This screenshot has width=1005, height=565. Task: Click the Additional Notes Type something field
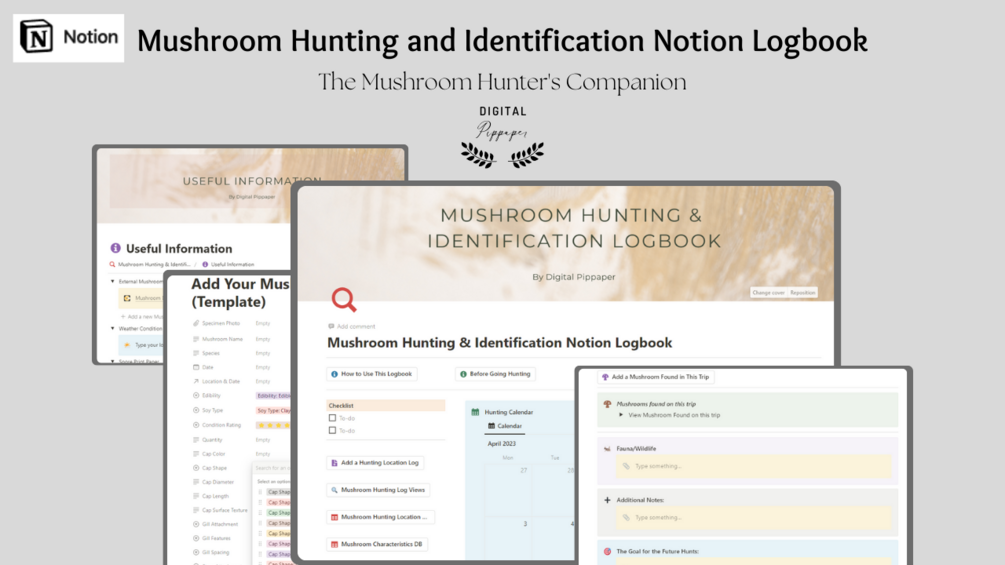(754, 518)
